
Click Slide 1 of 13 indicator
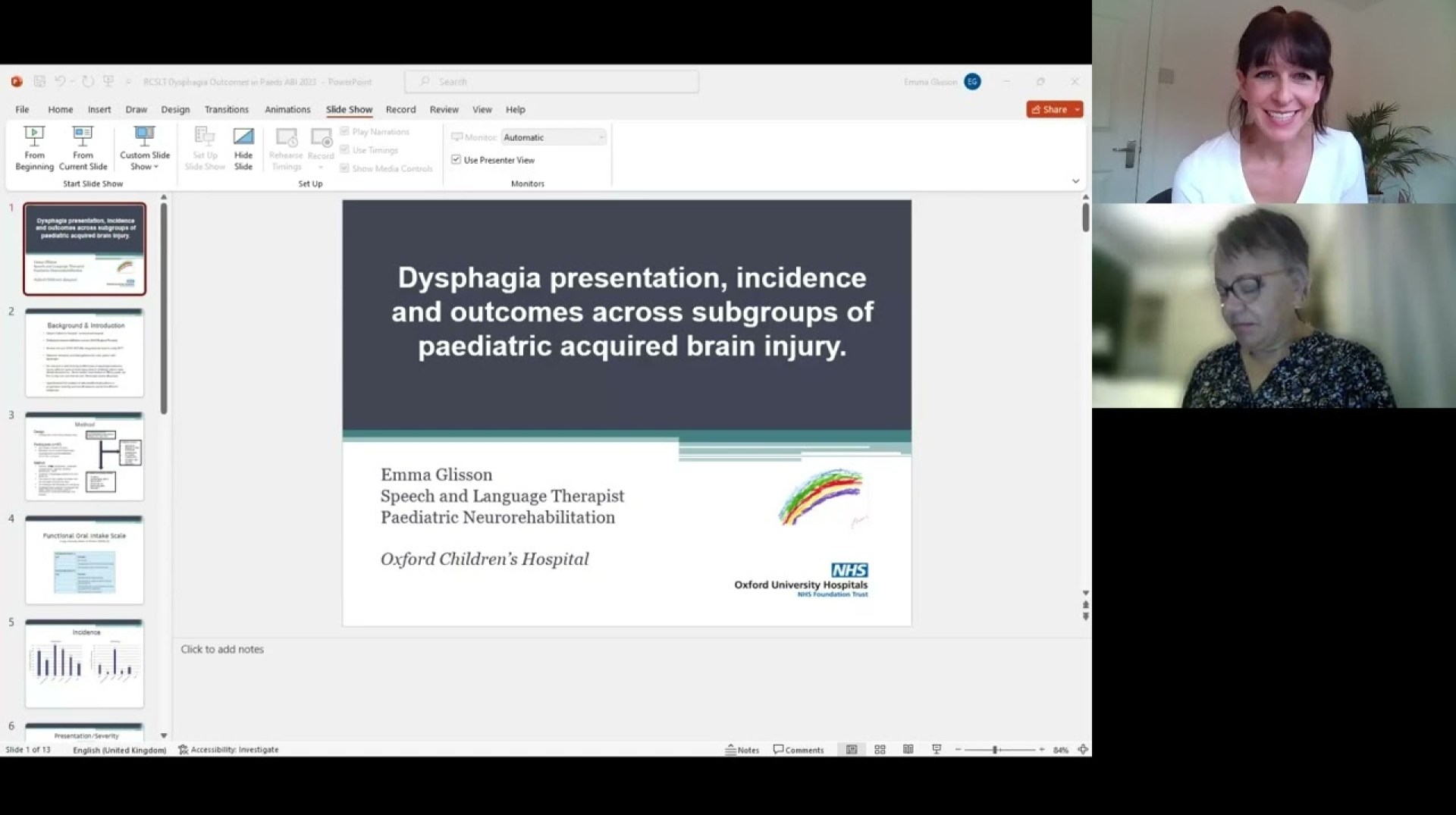coord(28,750)
